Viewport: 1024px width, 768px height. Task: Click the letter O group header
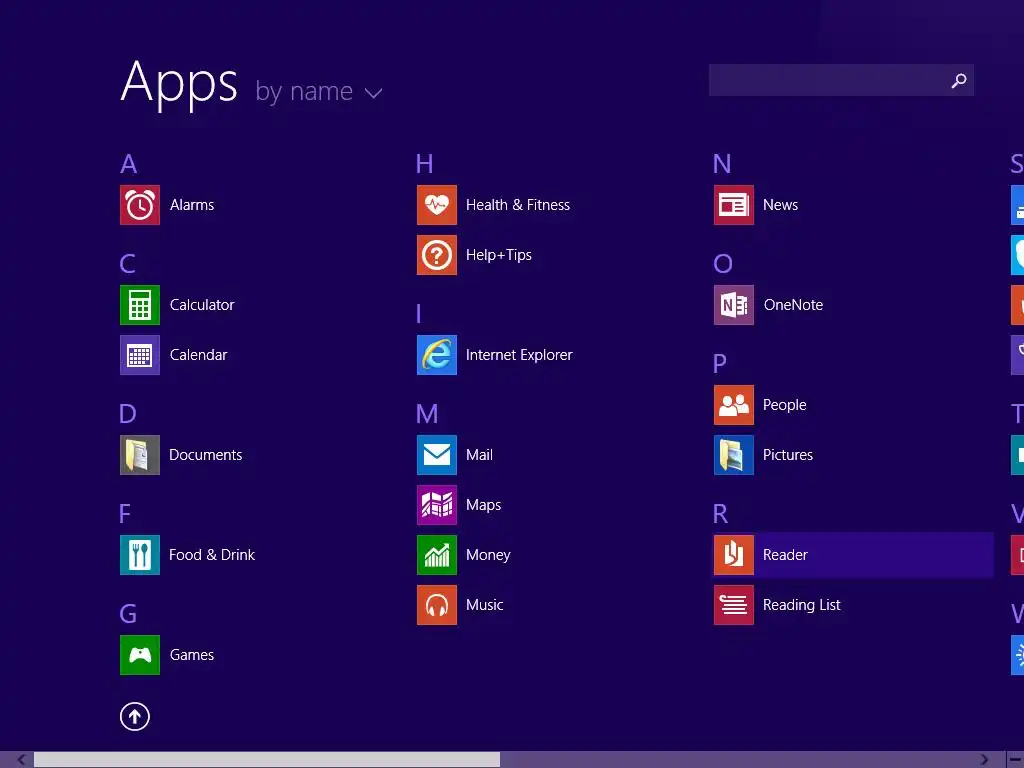click(723, 264)
